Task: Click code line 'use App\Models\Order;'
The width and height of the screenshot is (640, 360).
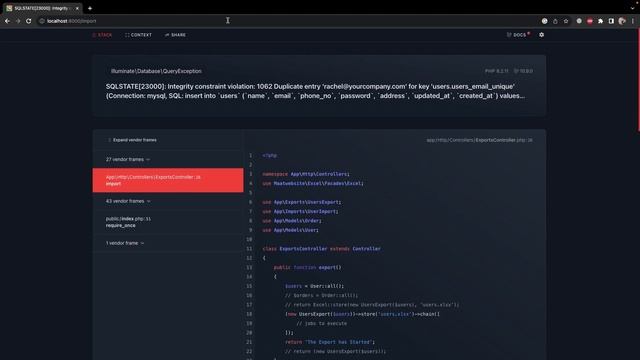Action: click(292, 220)
